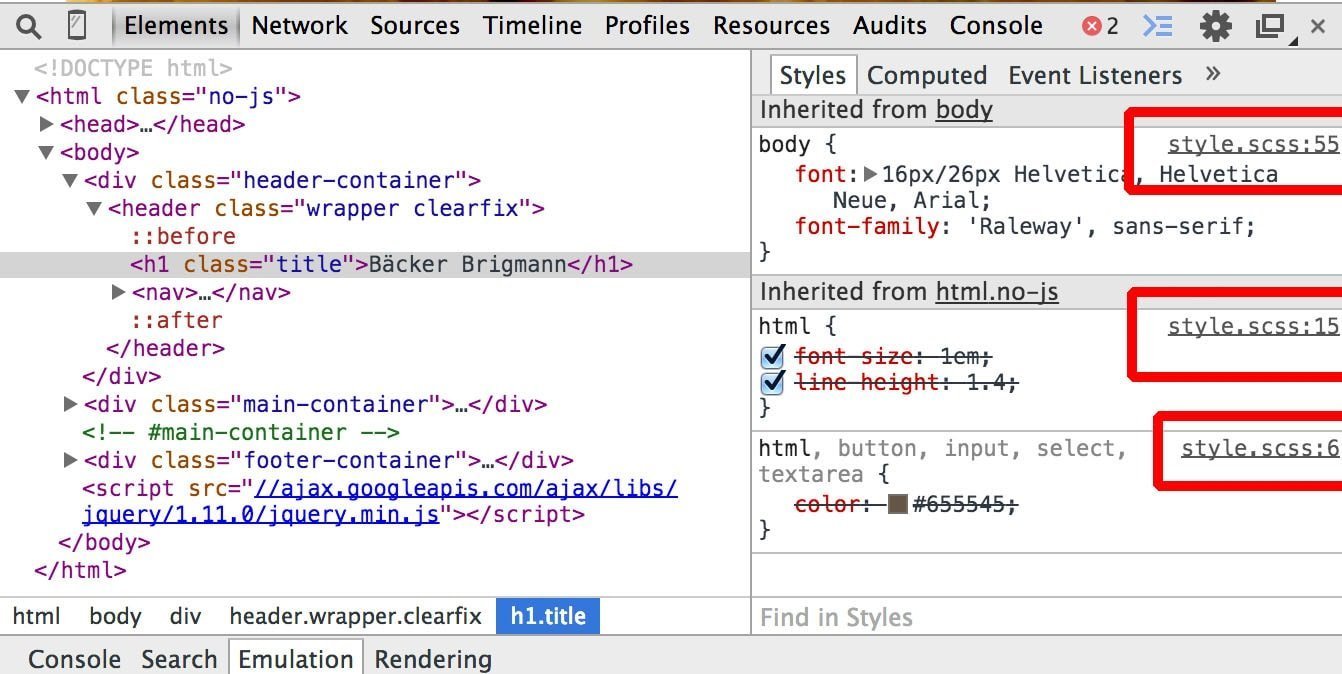Select the DOCTYPE html line

[133, 69]
